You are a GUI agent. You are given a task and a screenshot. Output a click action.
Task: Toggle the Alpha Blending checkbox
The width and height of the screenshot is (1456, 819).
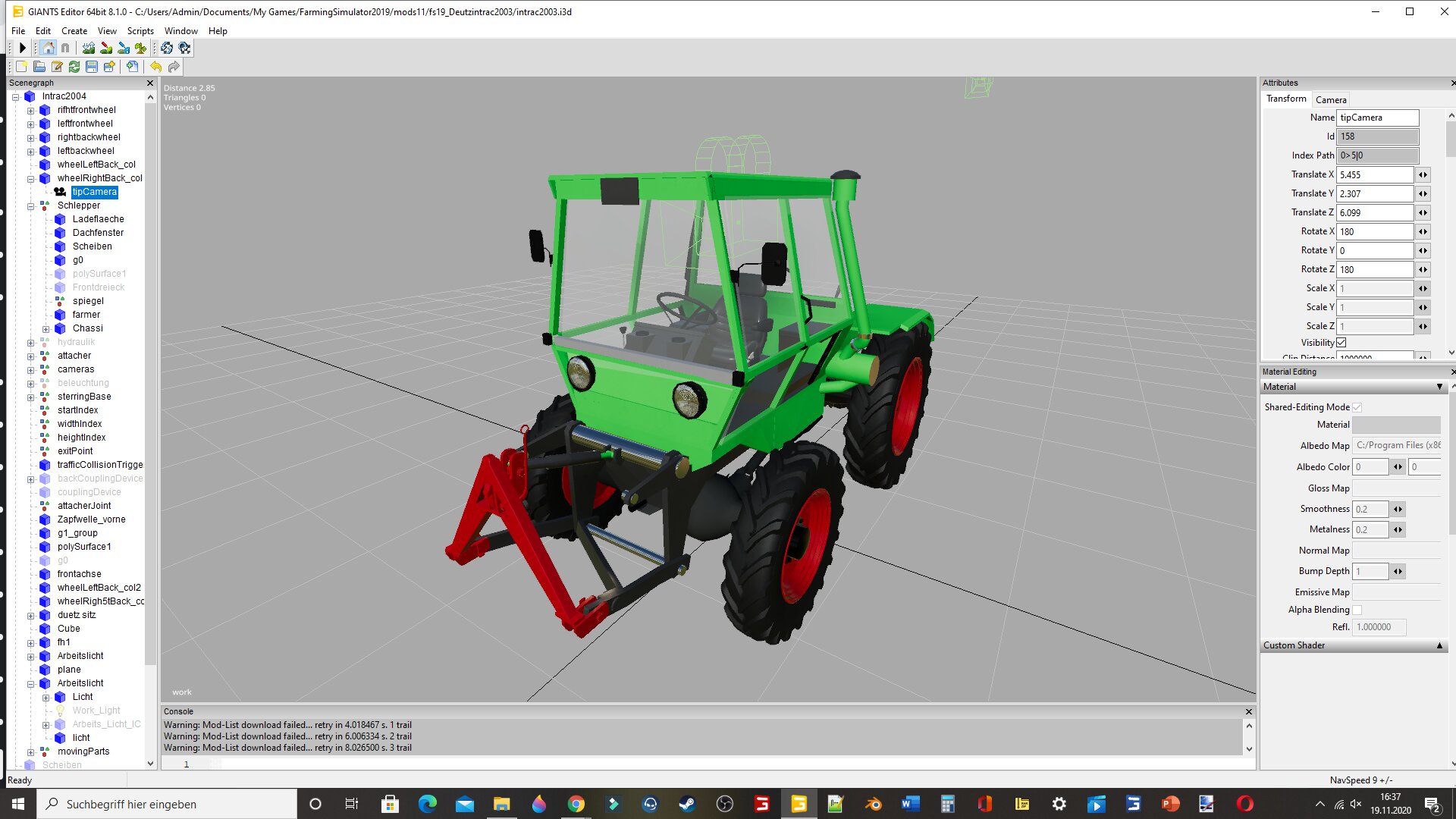pos(1357,610)
